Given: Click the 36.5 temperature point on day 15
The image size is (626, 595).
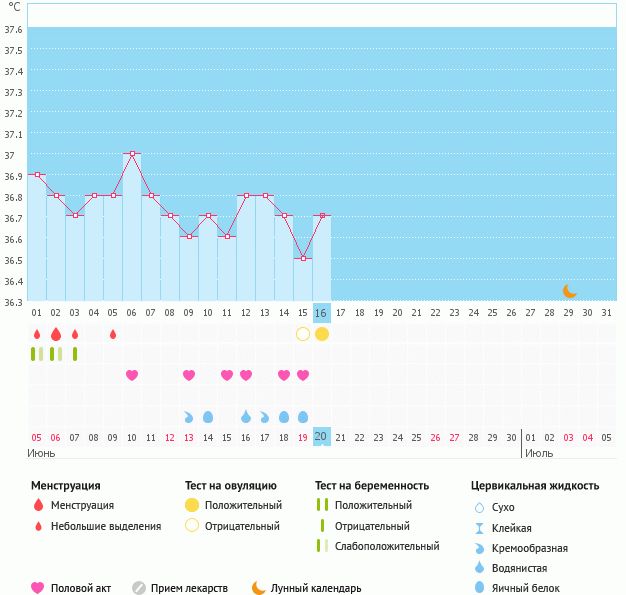Looking at the screenshot, I should coord(303,259).
